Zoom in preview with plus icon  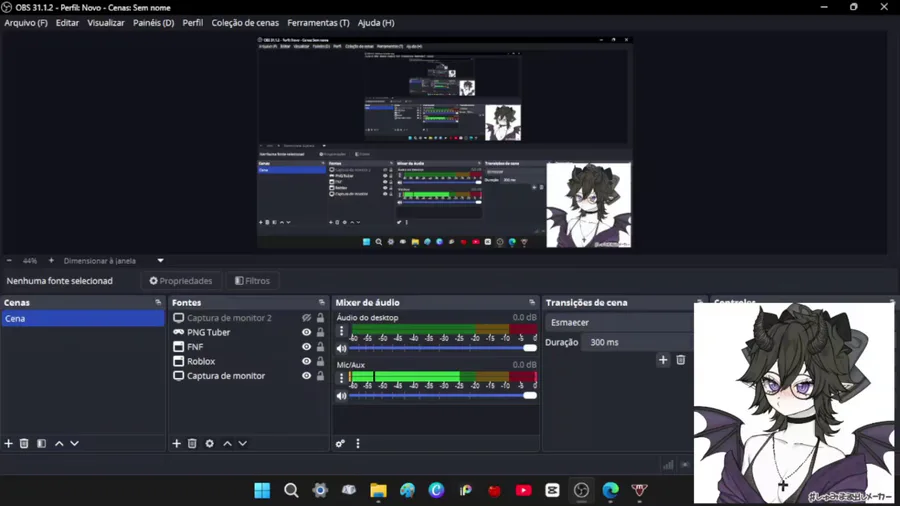51,260
